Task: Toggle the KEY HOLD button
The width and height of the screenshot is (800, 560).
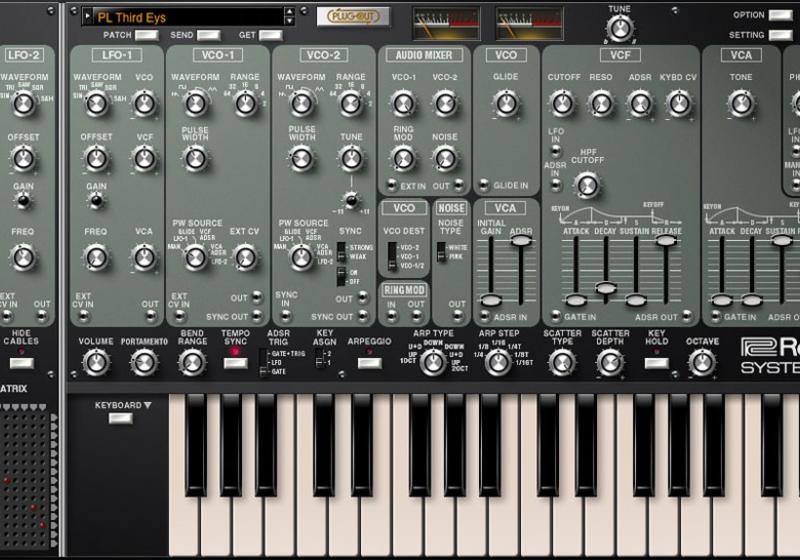Action: pos(657,362)
